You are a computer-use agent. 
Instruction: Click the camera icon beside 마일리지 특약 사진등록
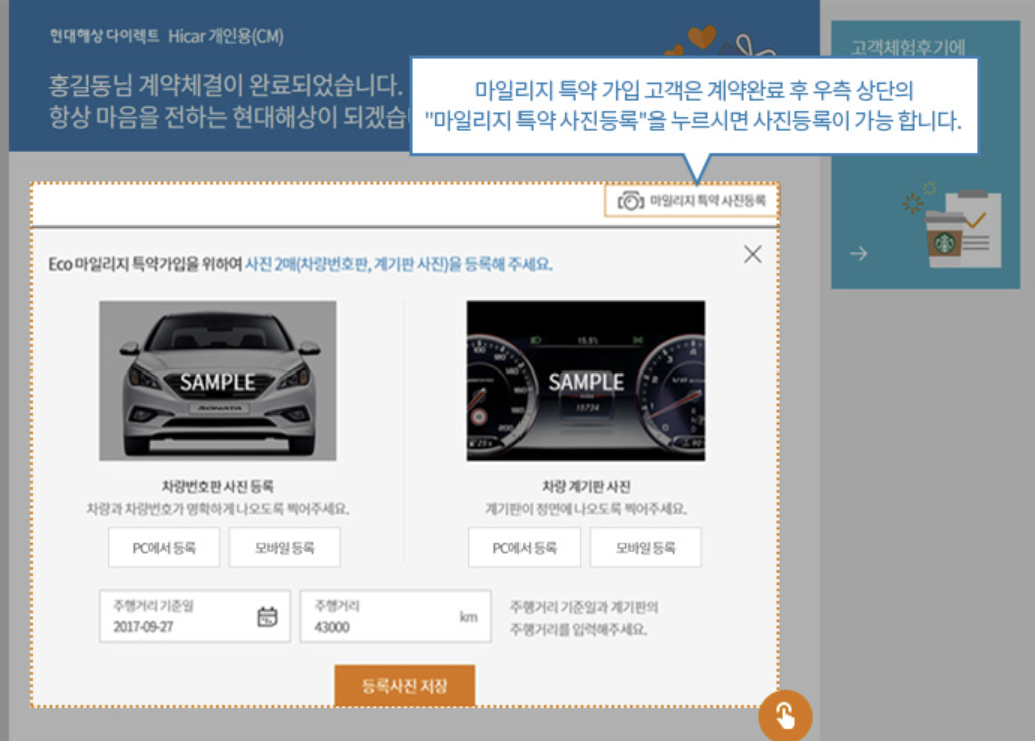point(630,201)
